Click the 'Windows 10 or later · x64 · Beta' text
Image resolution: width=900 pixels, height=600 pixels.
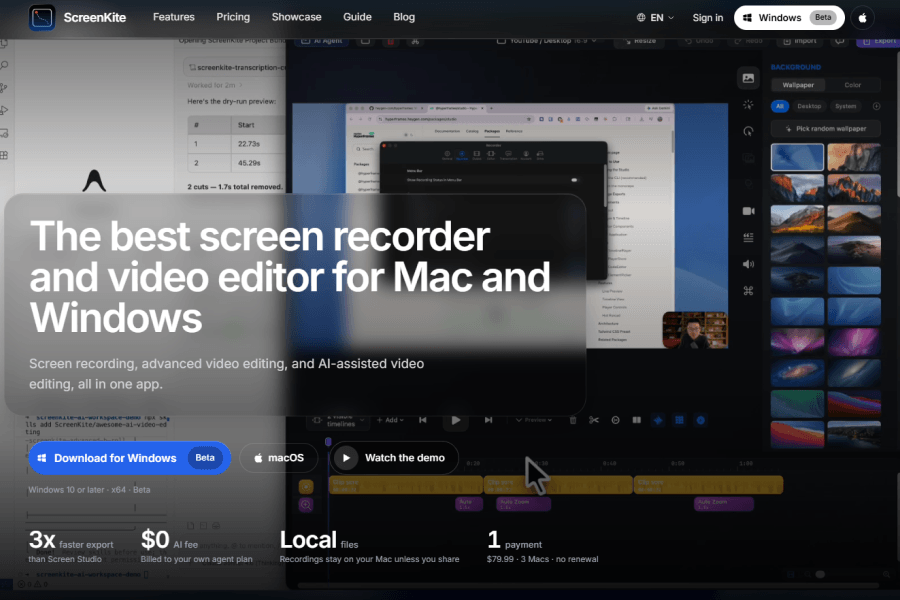click(x=89, y=490)
